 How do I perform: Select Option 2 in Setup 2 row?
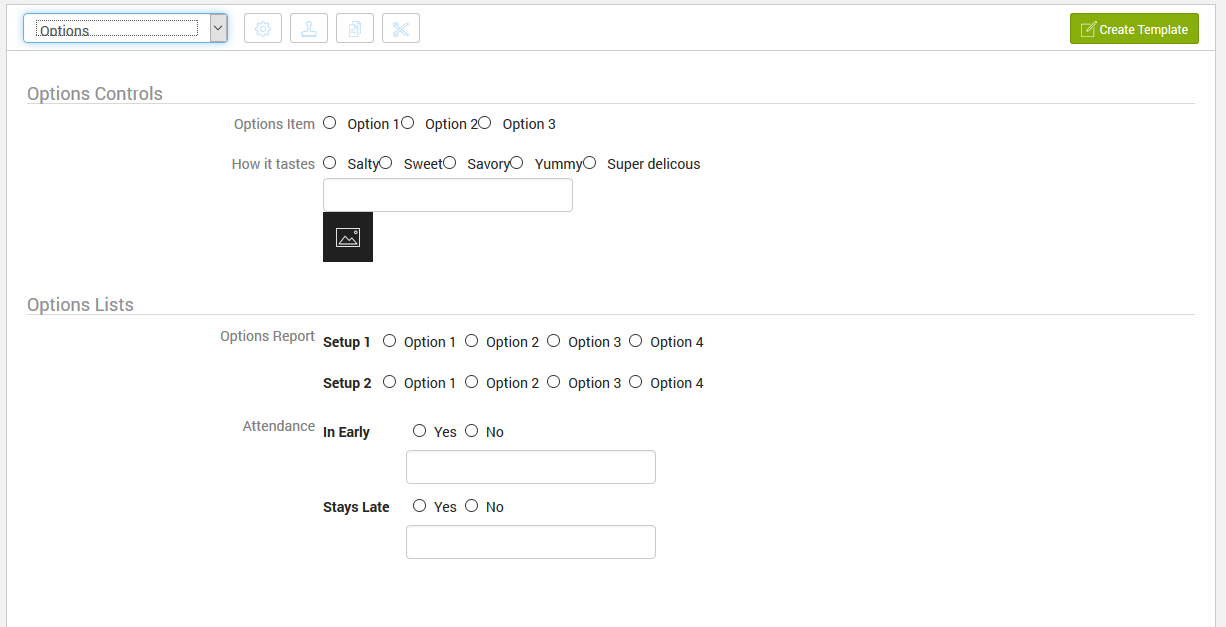point(472,382)
